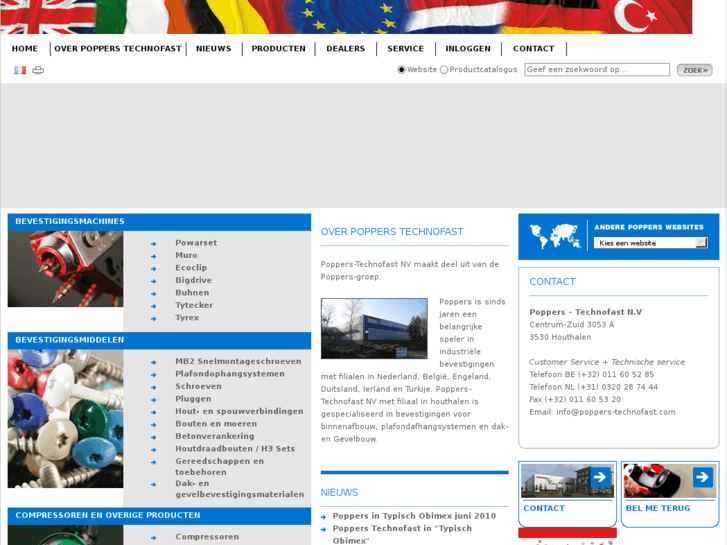Click the Zoek search button
The width and height of the screenshot is (727, 545).
[695, 70]
